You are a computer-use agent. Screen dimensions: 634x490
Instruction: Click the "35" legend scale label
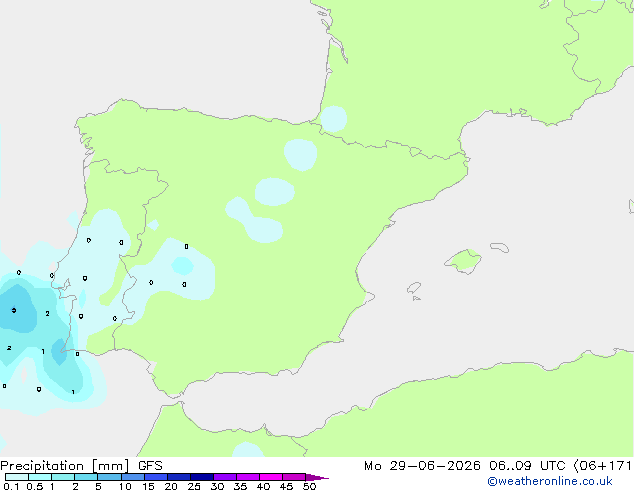point(240,486)
